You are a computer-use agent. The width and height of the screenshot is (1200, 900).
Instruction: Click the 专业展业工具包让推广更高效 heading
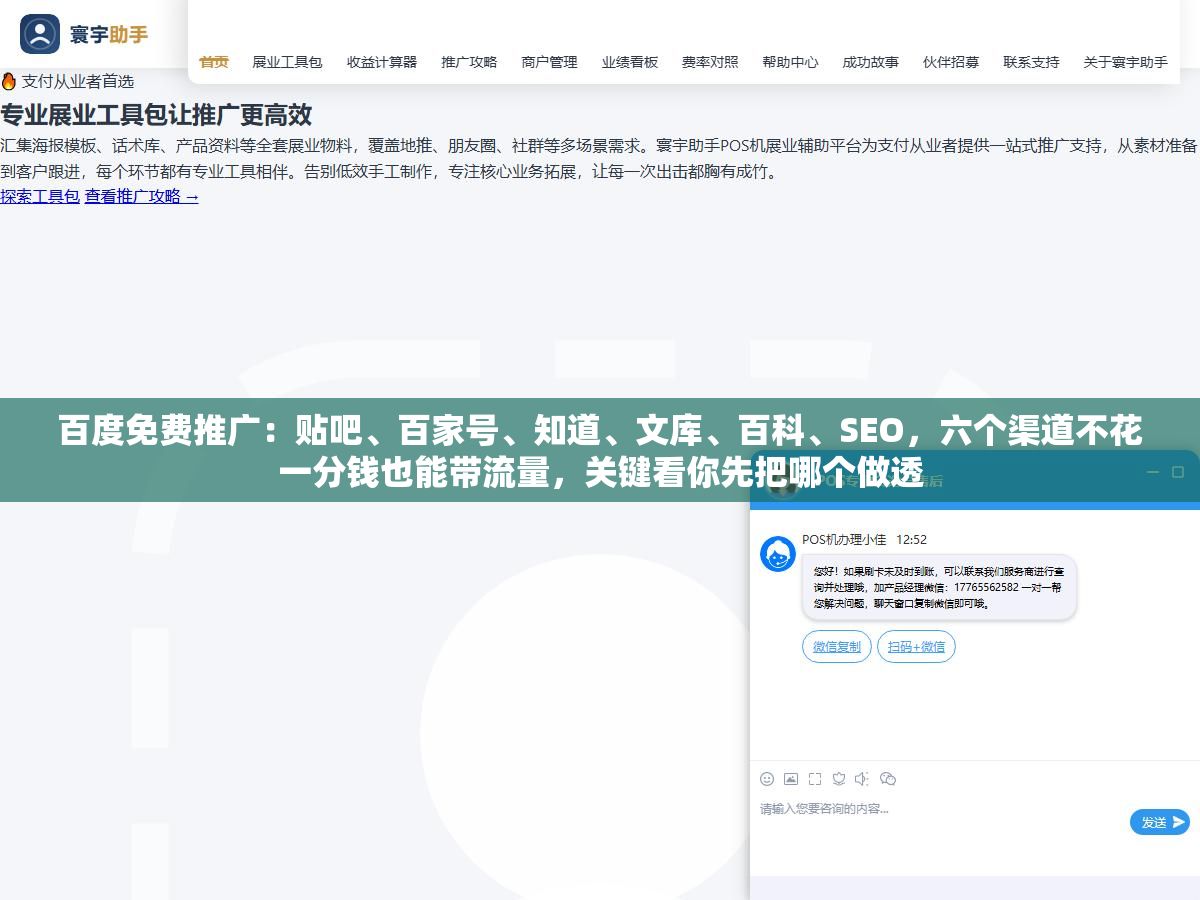click(x=156, y=115)
